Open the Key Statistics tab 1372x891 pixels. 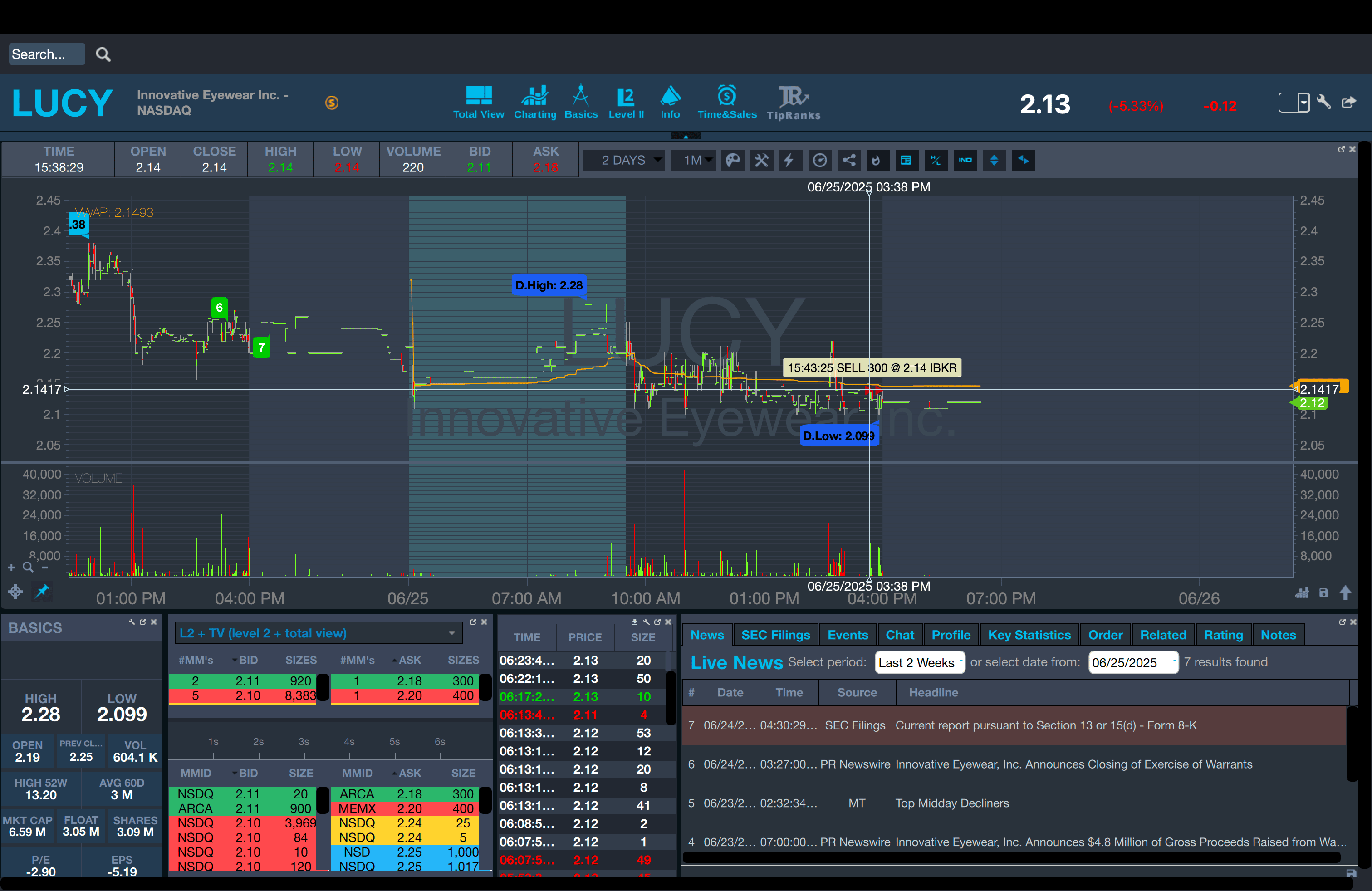click(1029, 635)
